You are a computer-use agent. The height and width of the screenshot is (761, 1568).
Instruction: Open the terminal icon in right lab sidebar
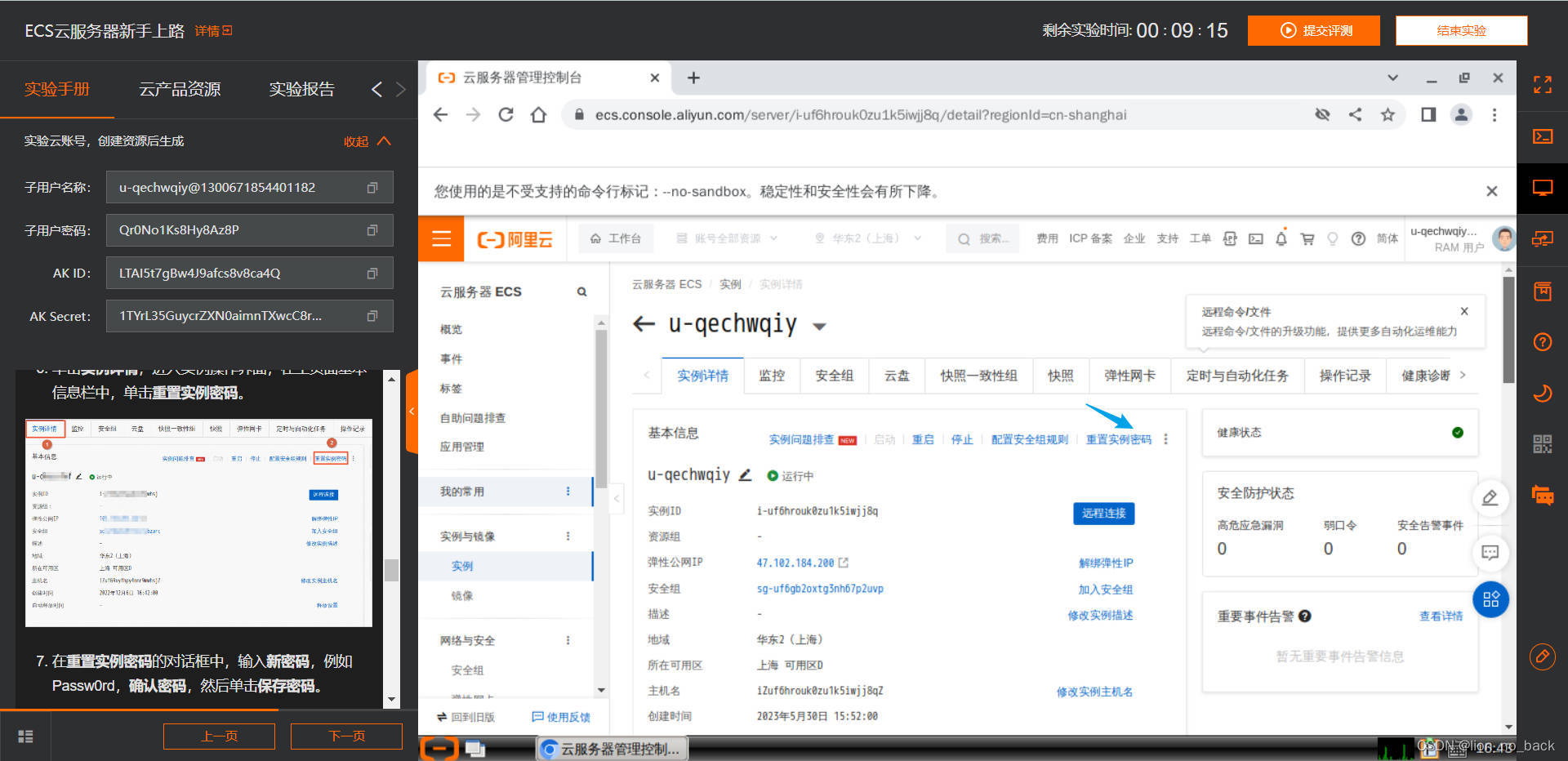coord(1543,136)
